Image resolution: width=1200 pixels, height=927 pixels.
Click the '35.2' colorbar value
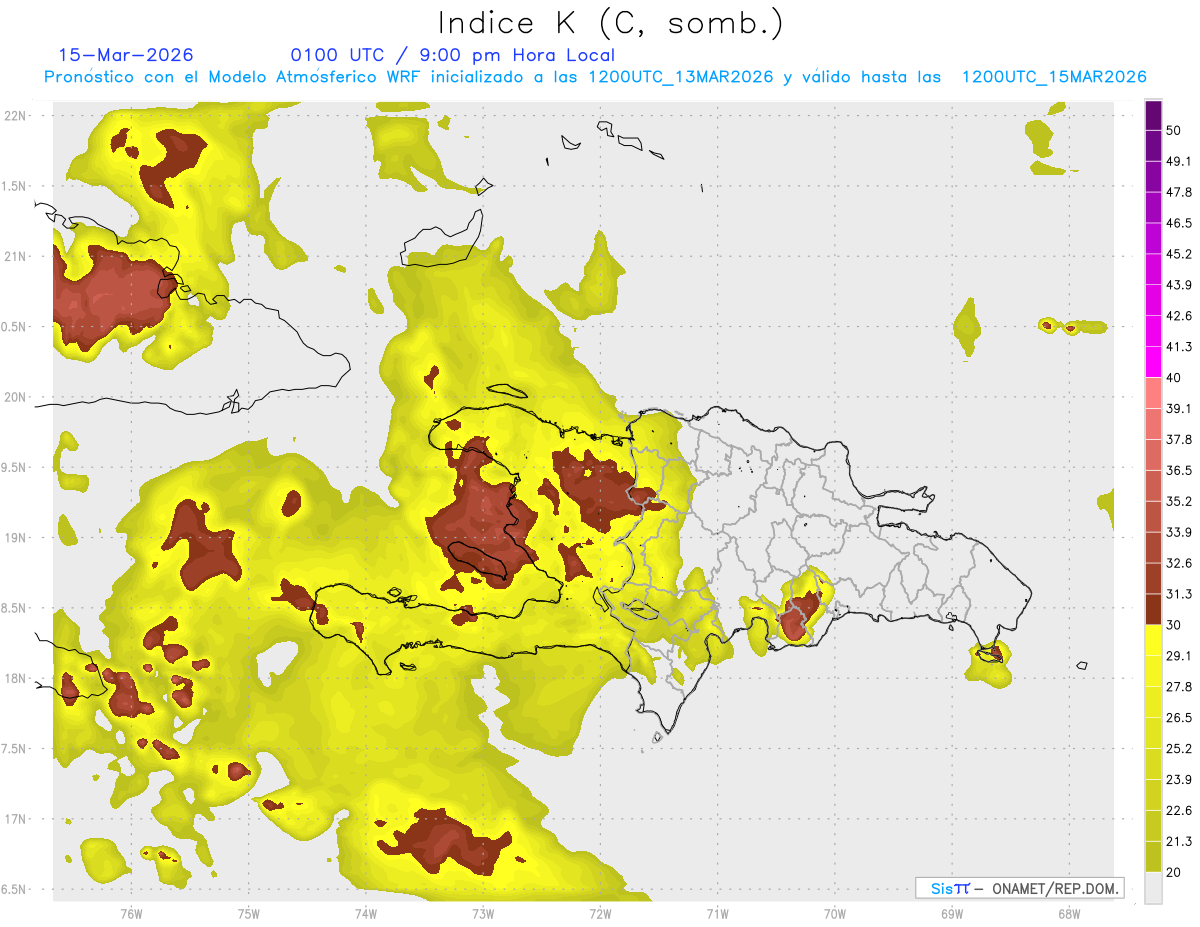pyautogui.click(x=1179, y=501)
